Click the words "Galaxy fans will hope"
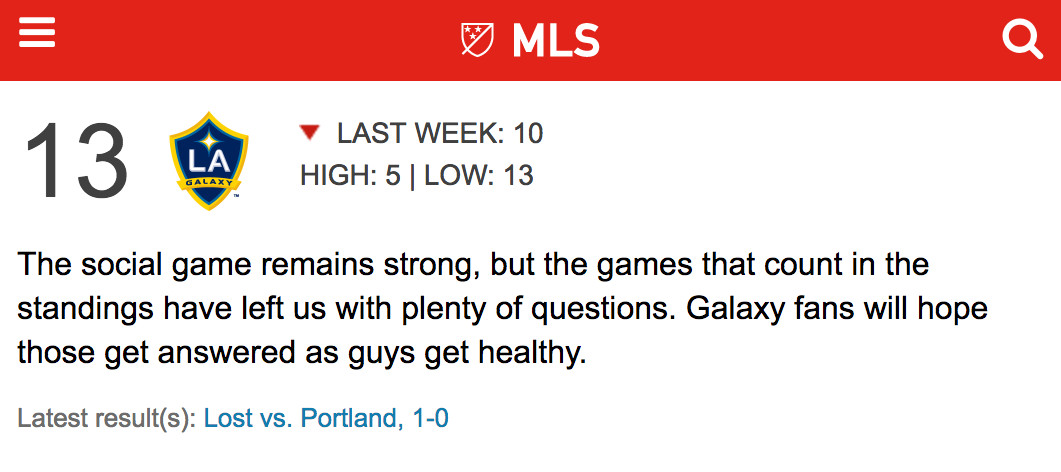This screenshot has width=1061, height=472. click(x=837, y=309)
